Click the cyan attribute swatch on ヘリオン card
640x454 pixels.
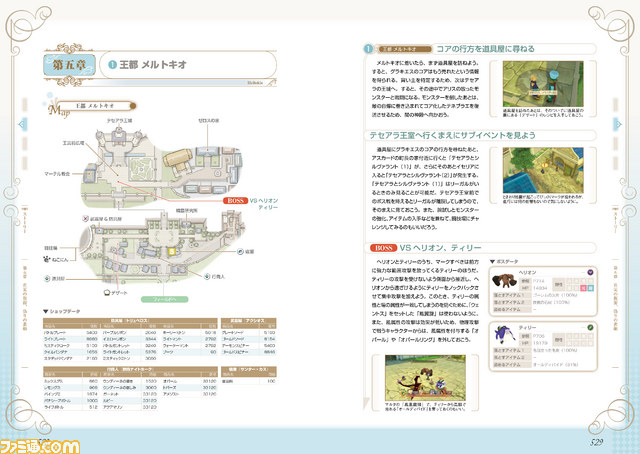point(590,288)
